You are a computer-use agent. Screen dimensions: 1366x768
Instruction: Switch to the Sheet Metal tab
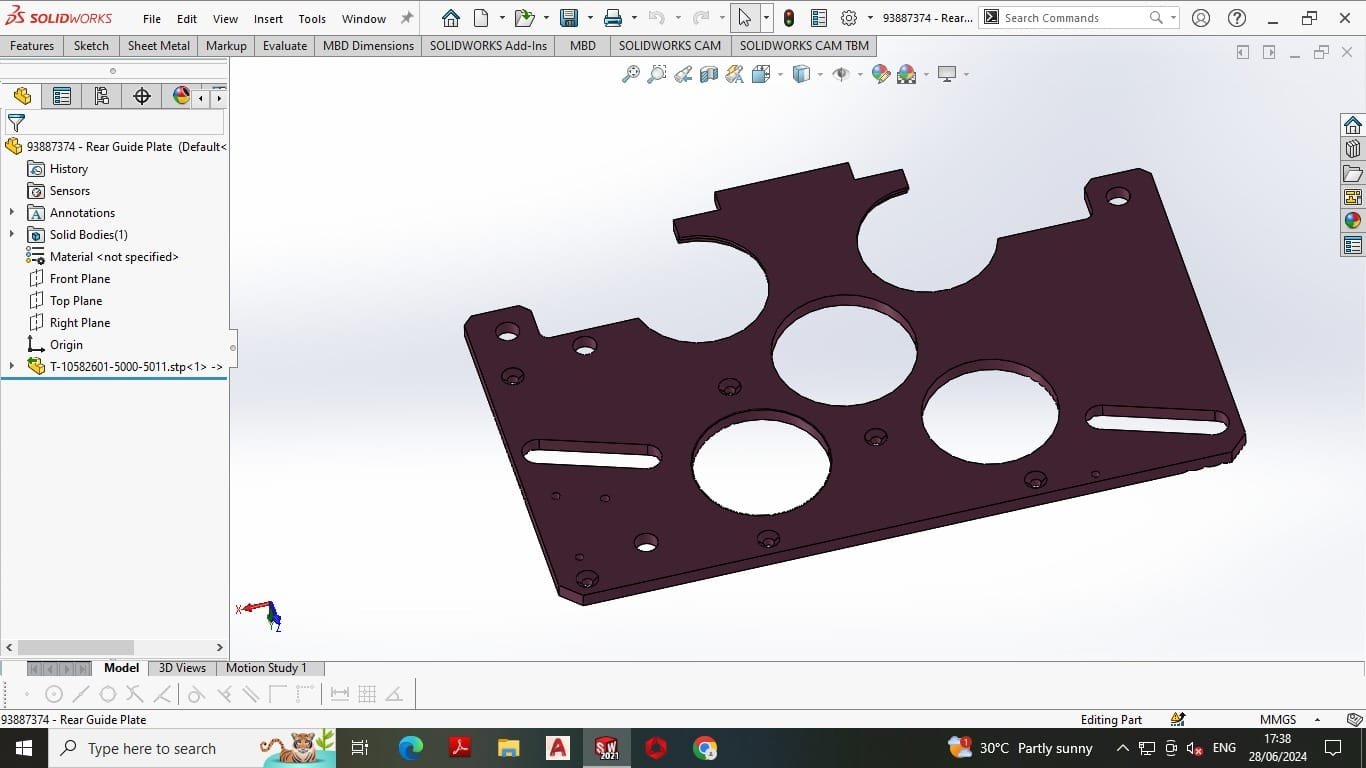click(x=158, y=46)
